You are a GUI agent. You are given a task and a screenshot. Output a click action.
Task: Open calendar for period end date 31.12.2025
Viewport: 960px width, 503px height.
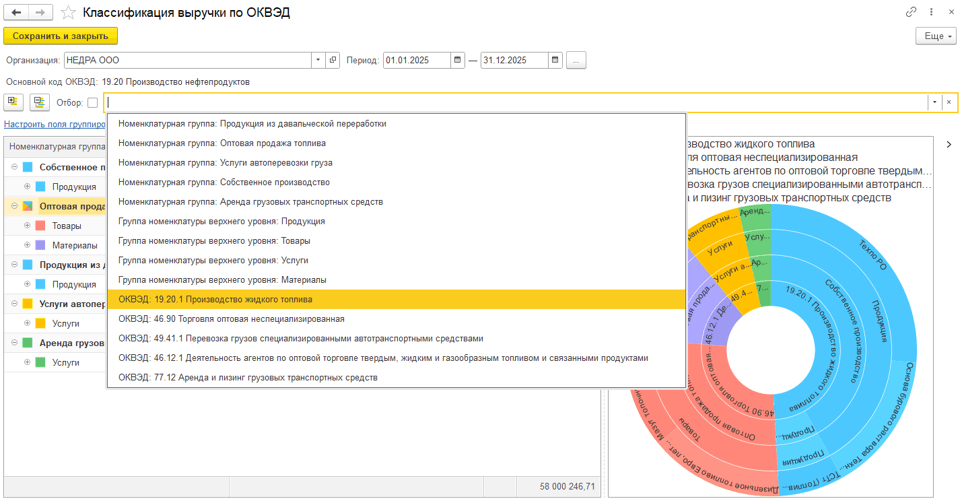click(555, 60)
